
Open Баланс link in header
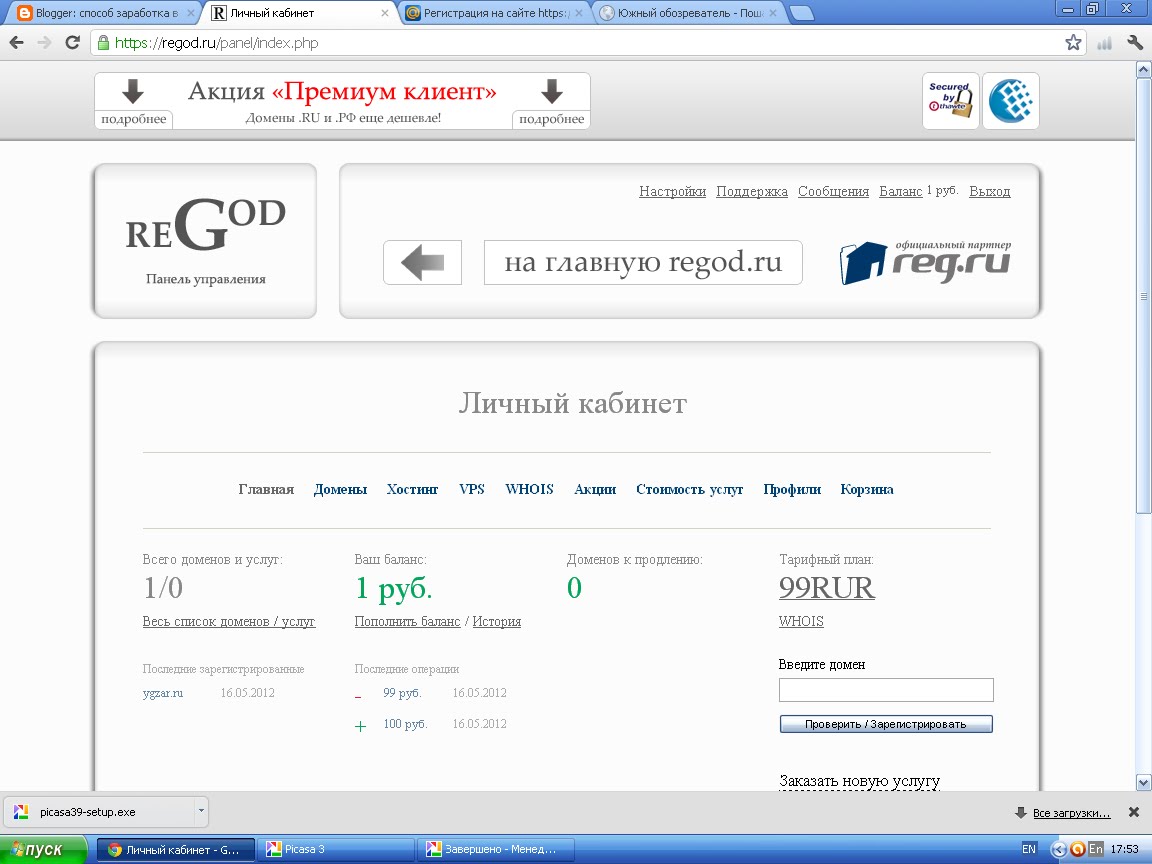tap(900, 192)
